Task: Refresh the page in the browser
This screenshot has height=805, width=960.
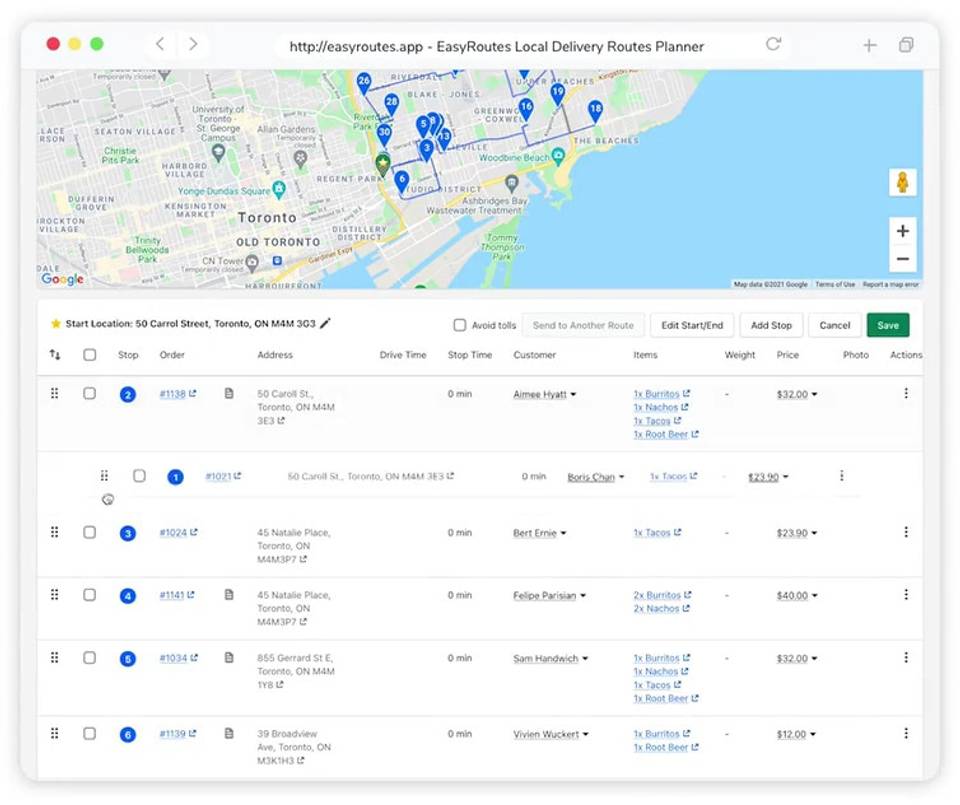Action: coord(772,45)
